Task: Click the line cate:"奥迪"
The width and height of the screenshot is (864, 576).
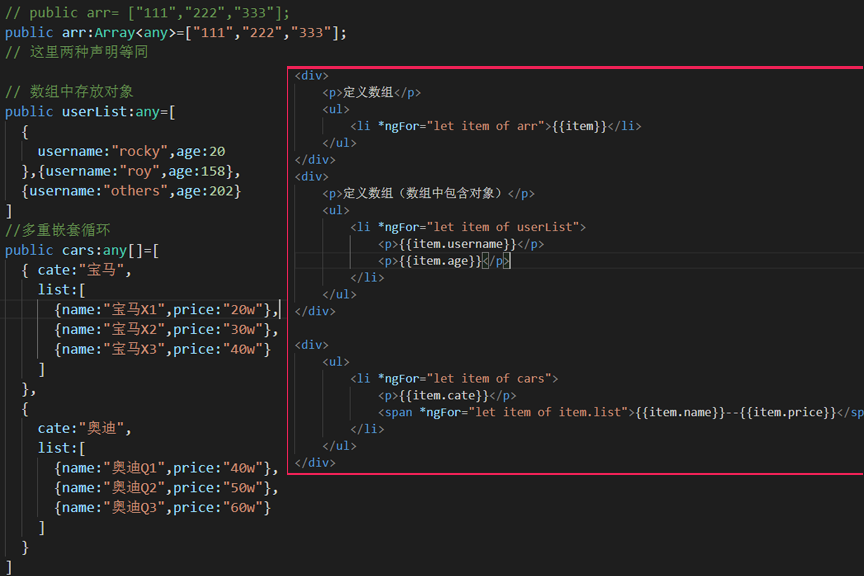Action: tap(84, 428)
